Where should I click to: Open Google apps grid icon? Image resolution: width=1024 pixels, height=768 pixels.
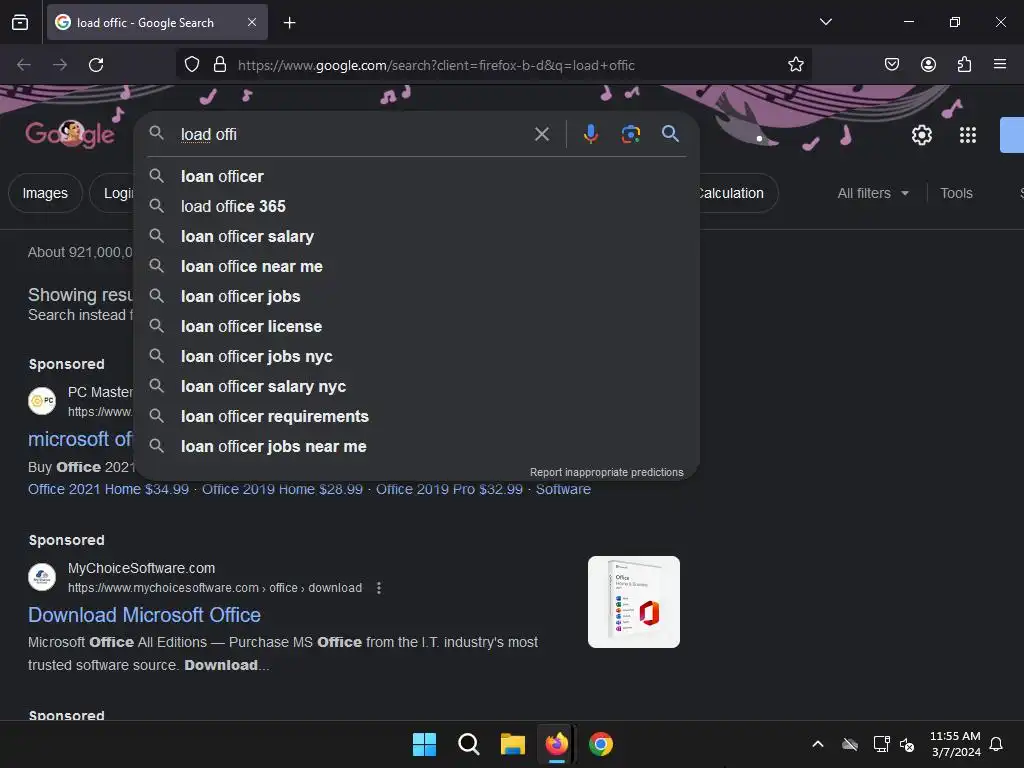click(967, 135)
